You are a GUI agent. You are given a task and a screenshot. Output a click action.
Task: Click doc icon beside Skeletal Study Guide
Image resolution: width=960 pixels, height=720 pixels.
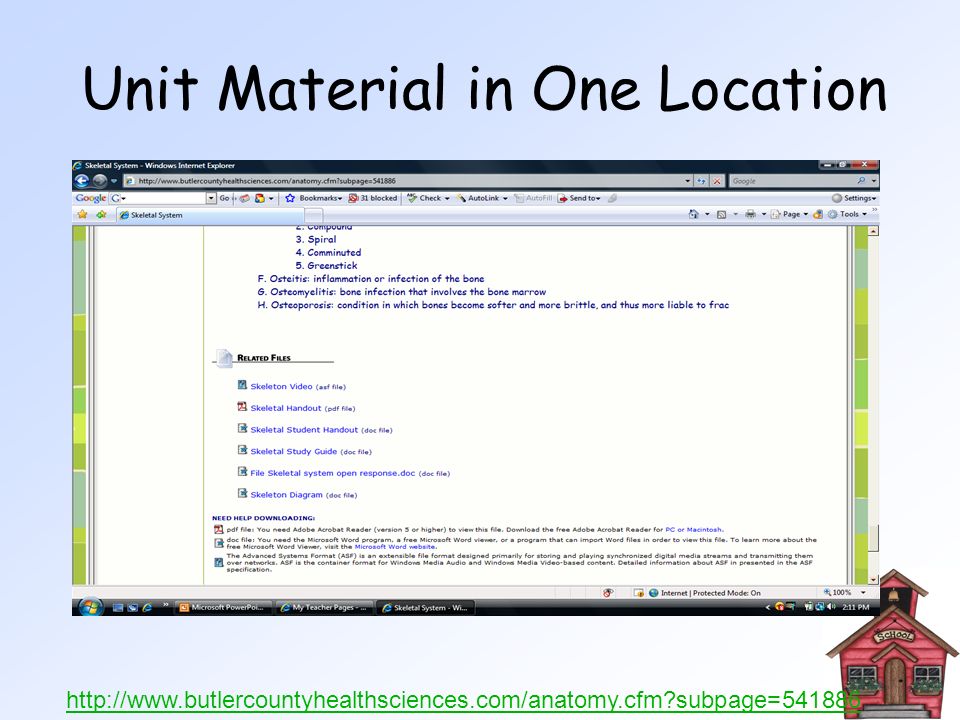coord(242,450)
